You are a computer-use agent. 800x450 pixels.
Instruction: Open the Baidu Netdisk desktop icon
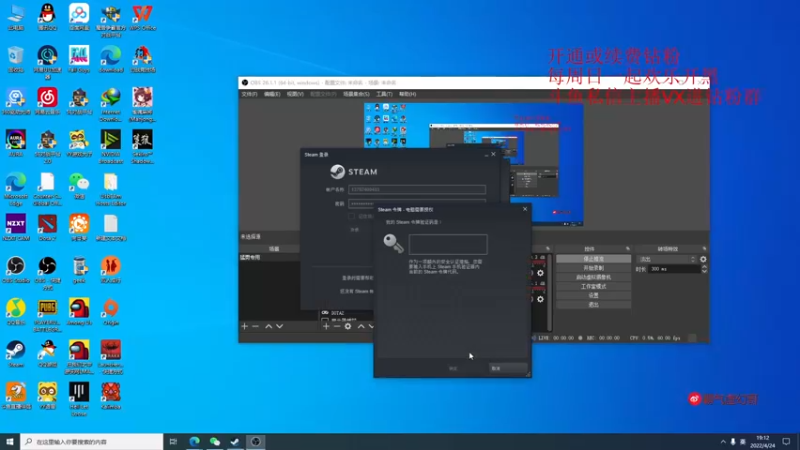click(79, 15)
